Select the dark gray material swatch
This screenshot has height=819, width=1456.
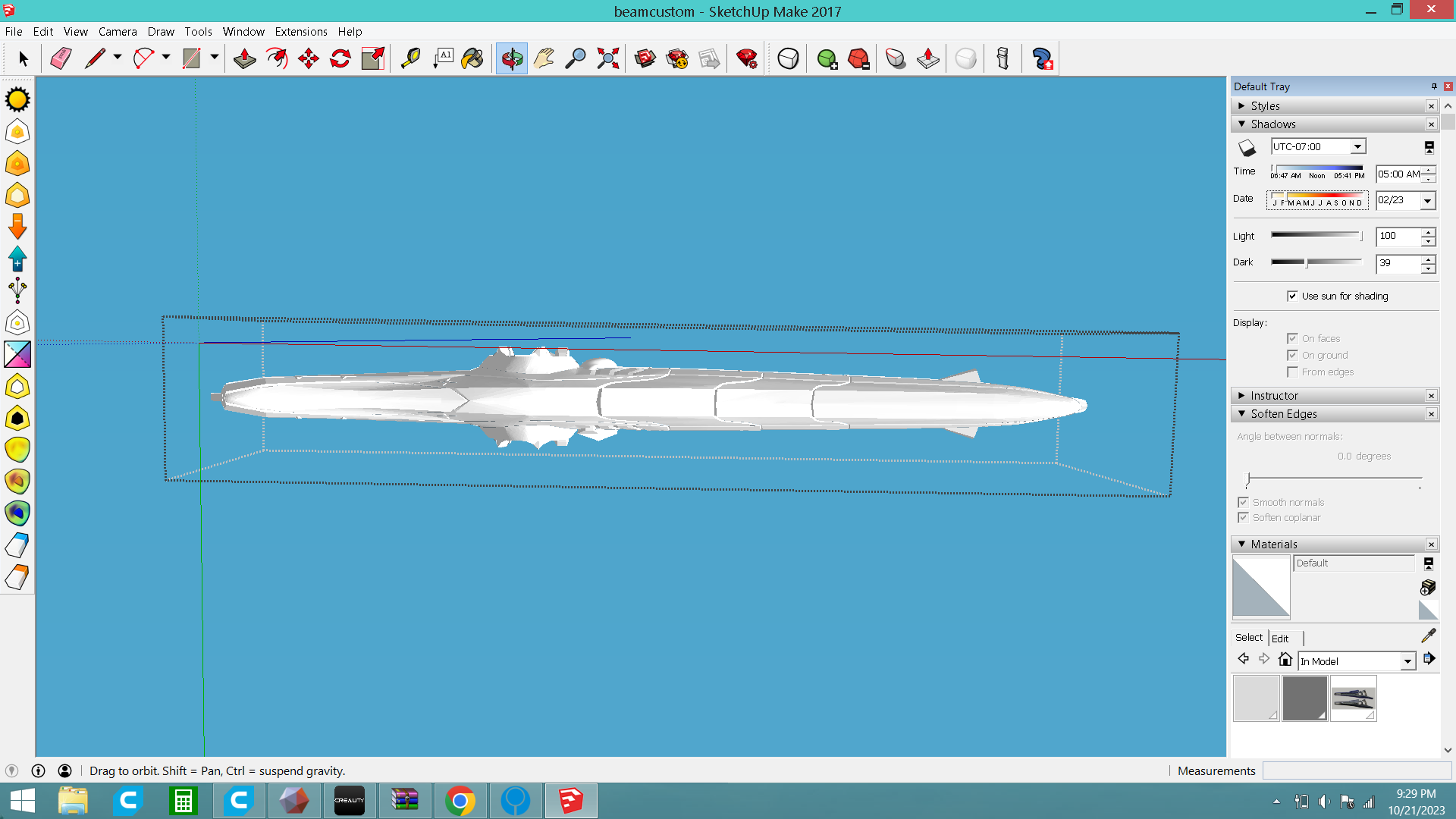tap(1304, 698)
